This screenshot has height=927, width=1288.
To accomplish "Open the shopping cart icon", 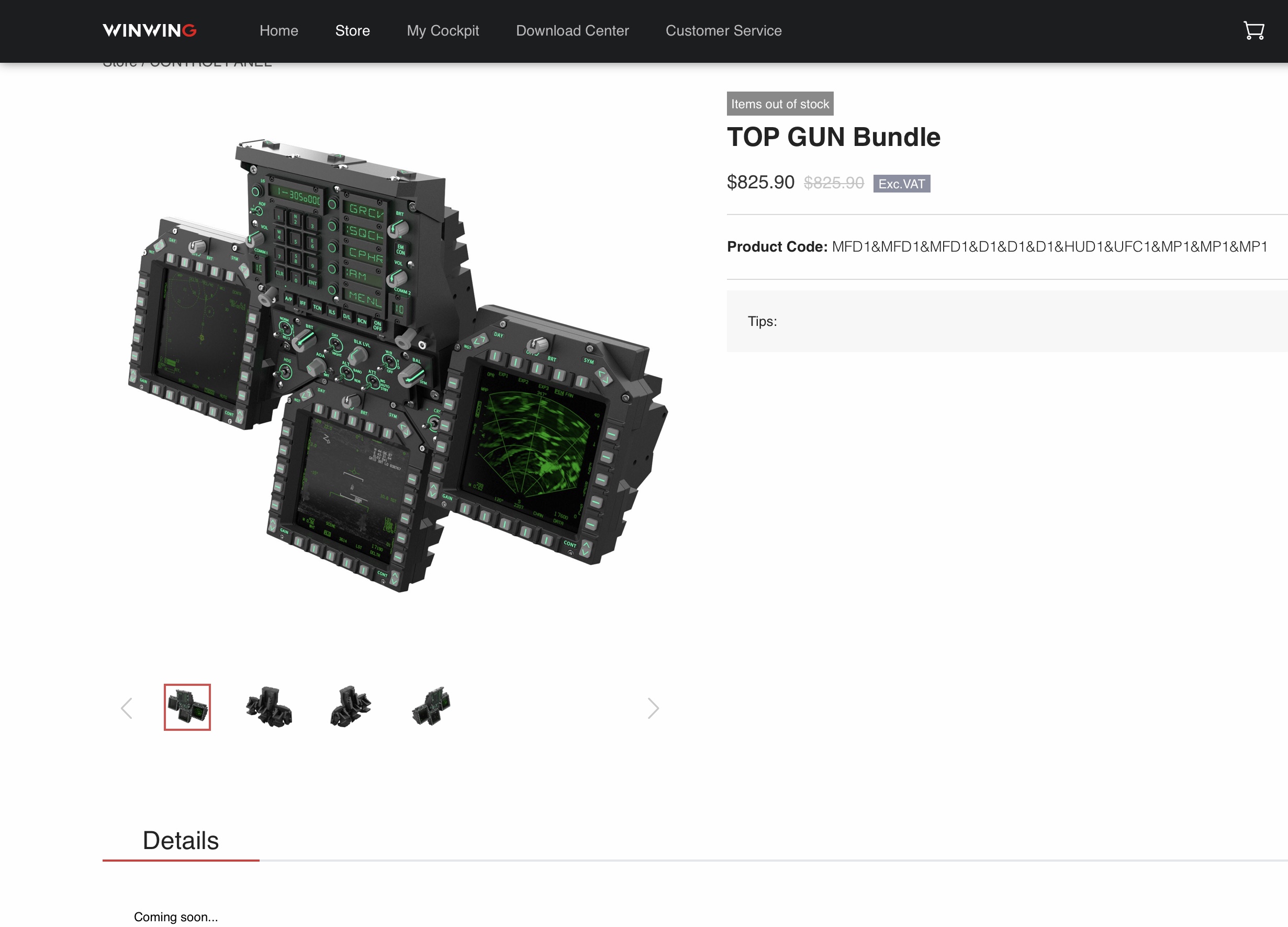I will point(1253,31).
